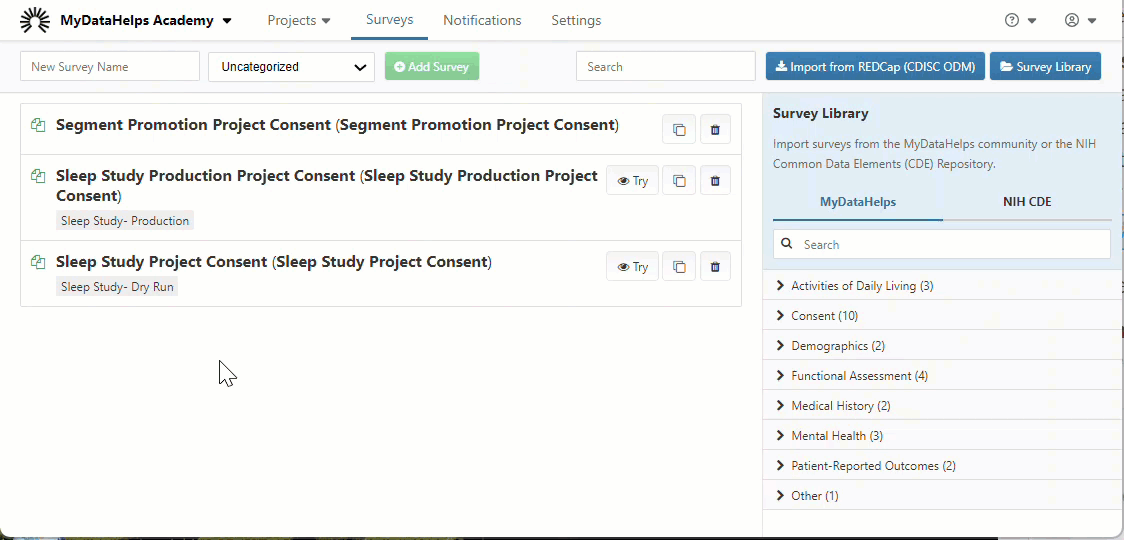Copy the Segment Promotion Project Consent survey
The image size is (1124, 540).
679,129
